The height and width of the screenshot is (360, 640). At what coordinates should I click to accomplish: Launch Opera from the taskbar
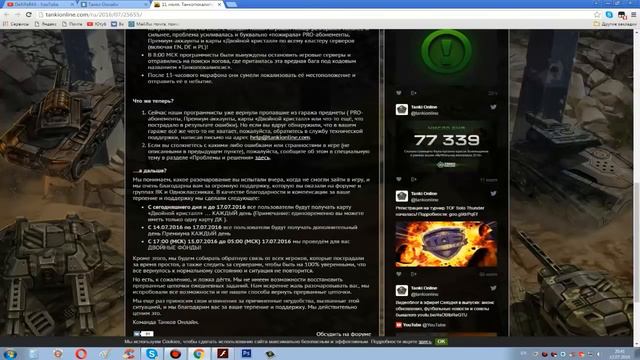click(x=80, y=353)
